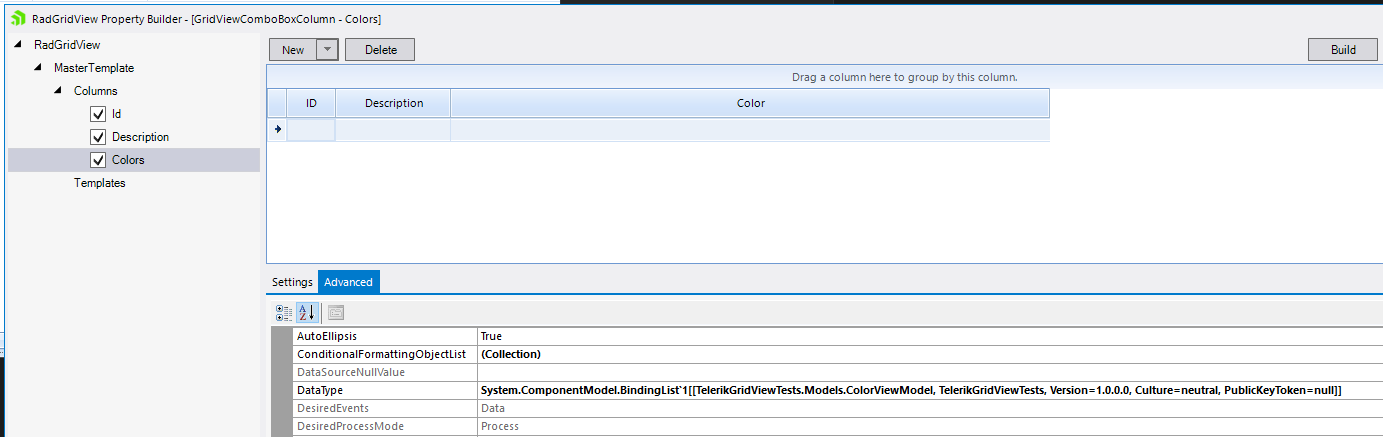This screenshot has height=437, width=1383.
Task: Open the New button dropdown arrow
Action: pyautogui.click(x=327, y=50)
